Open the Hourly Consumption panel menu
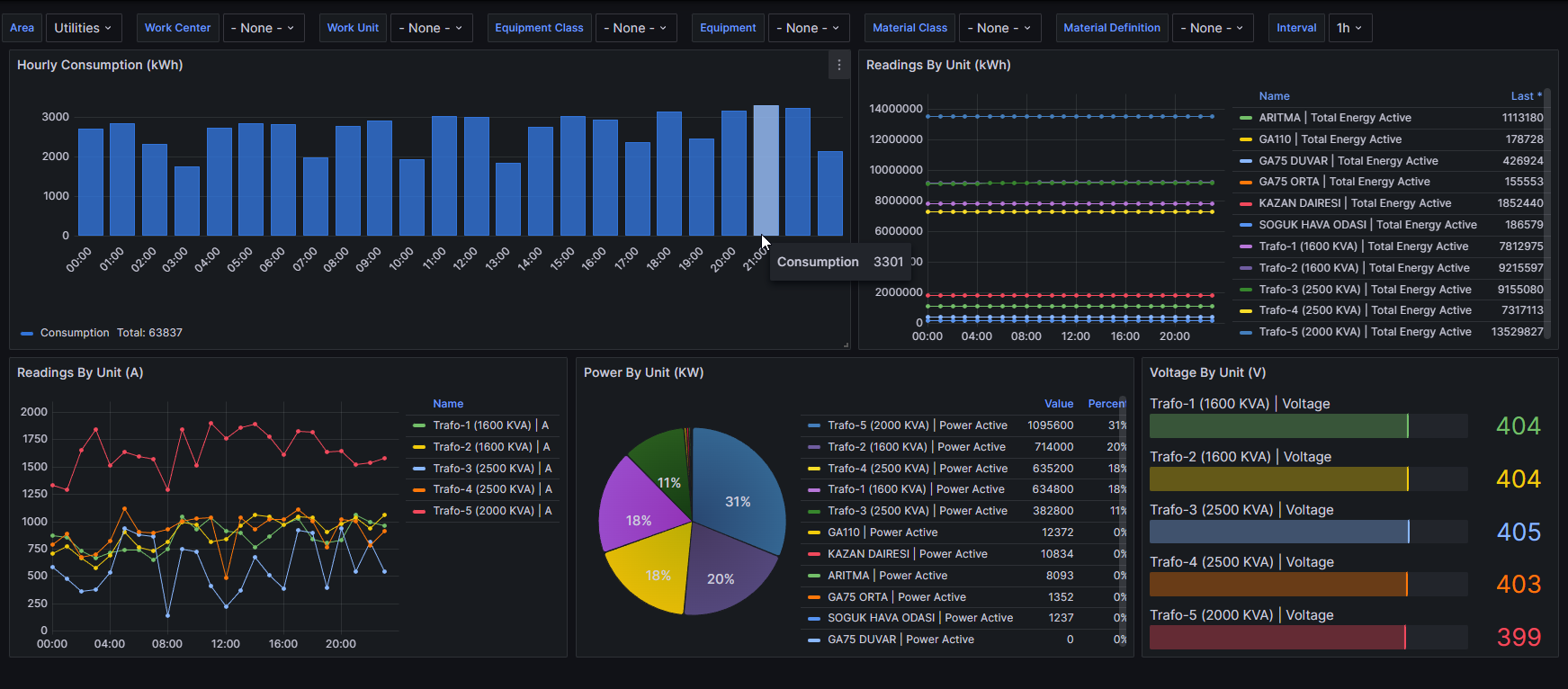 click(x=838, y=65)
